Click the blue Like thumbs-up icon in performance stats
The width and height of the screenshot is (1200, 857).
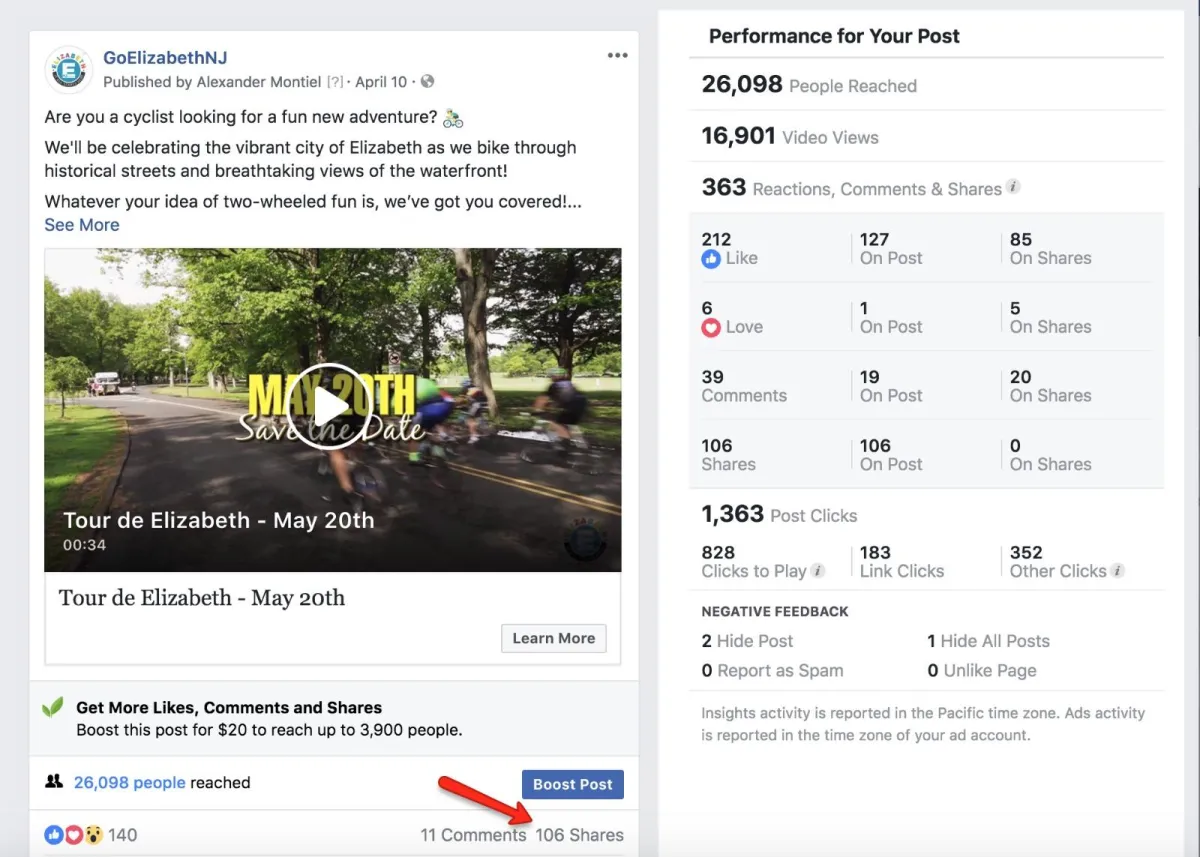711,259
